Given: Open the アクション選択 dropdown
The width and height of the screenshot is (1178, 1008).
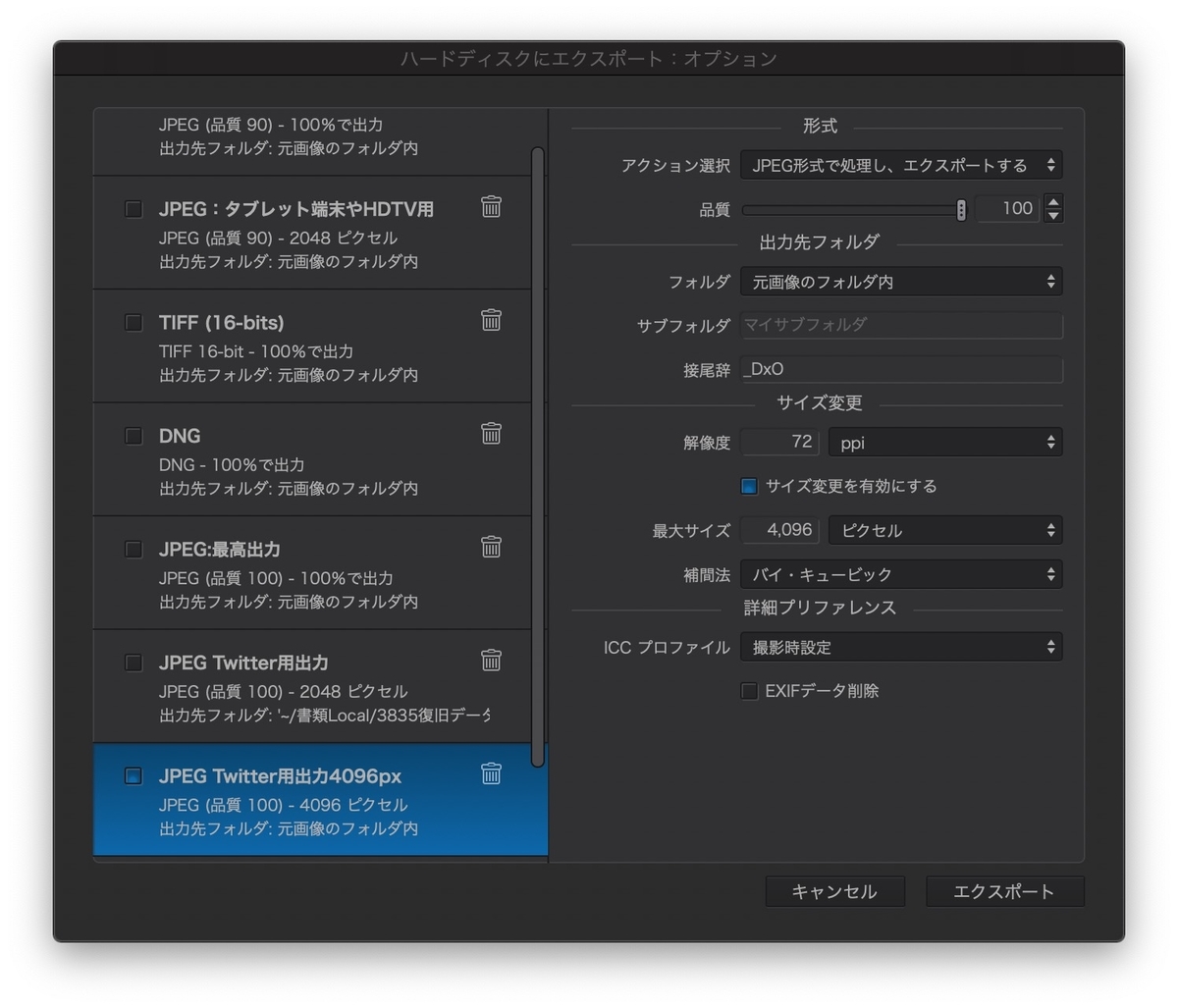Looking at the screenshot, I should click(900, 164).
